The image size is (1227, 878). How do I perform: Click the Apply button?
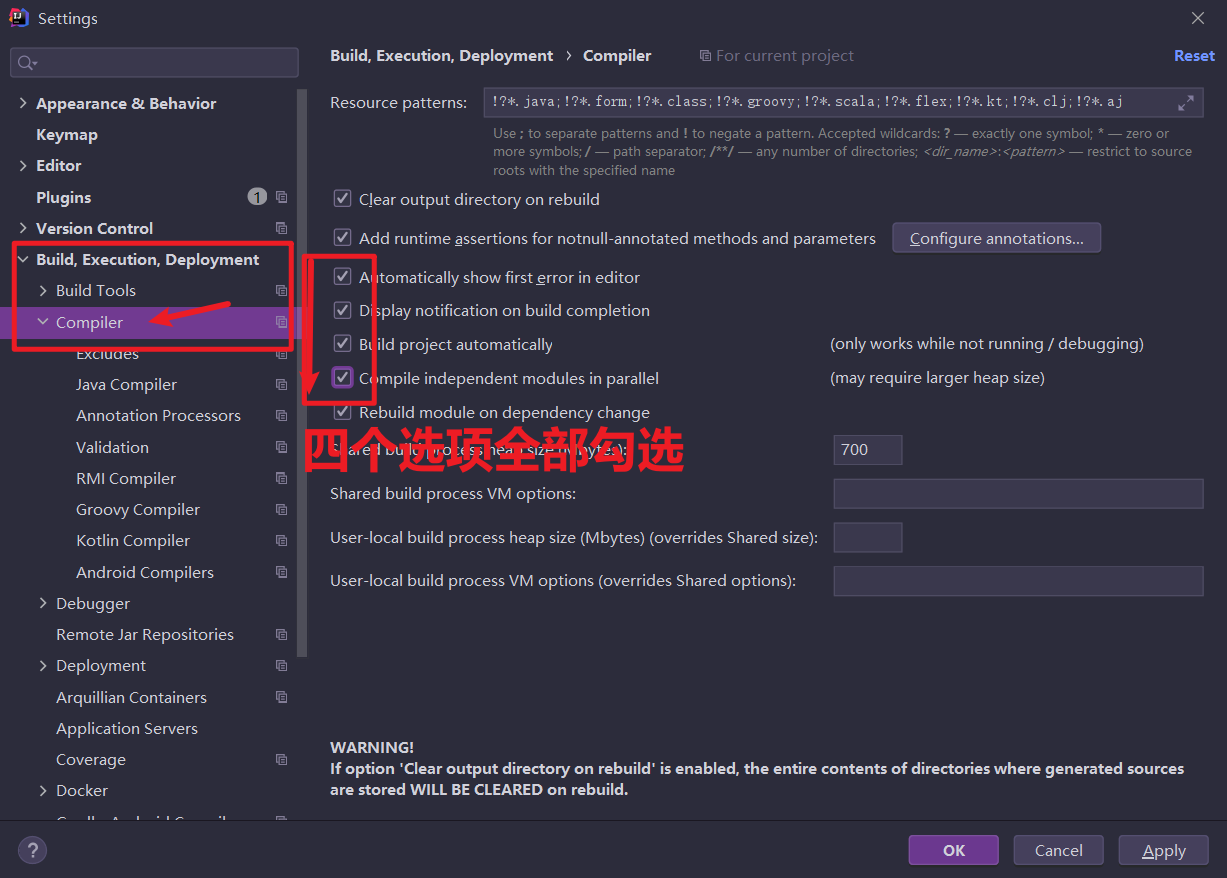coord(1164,850)
